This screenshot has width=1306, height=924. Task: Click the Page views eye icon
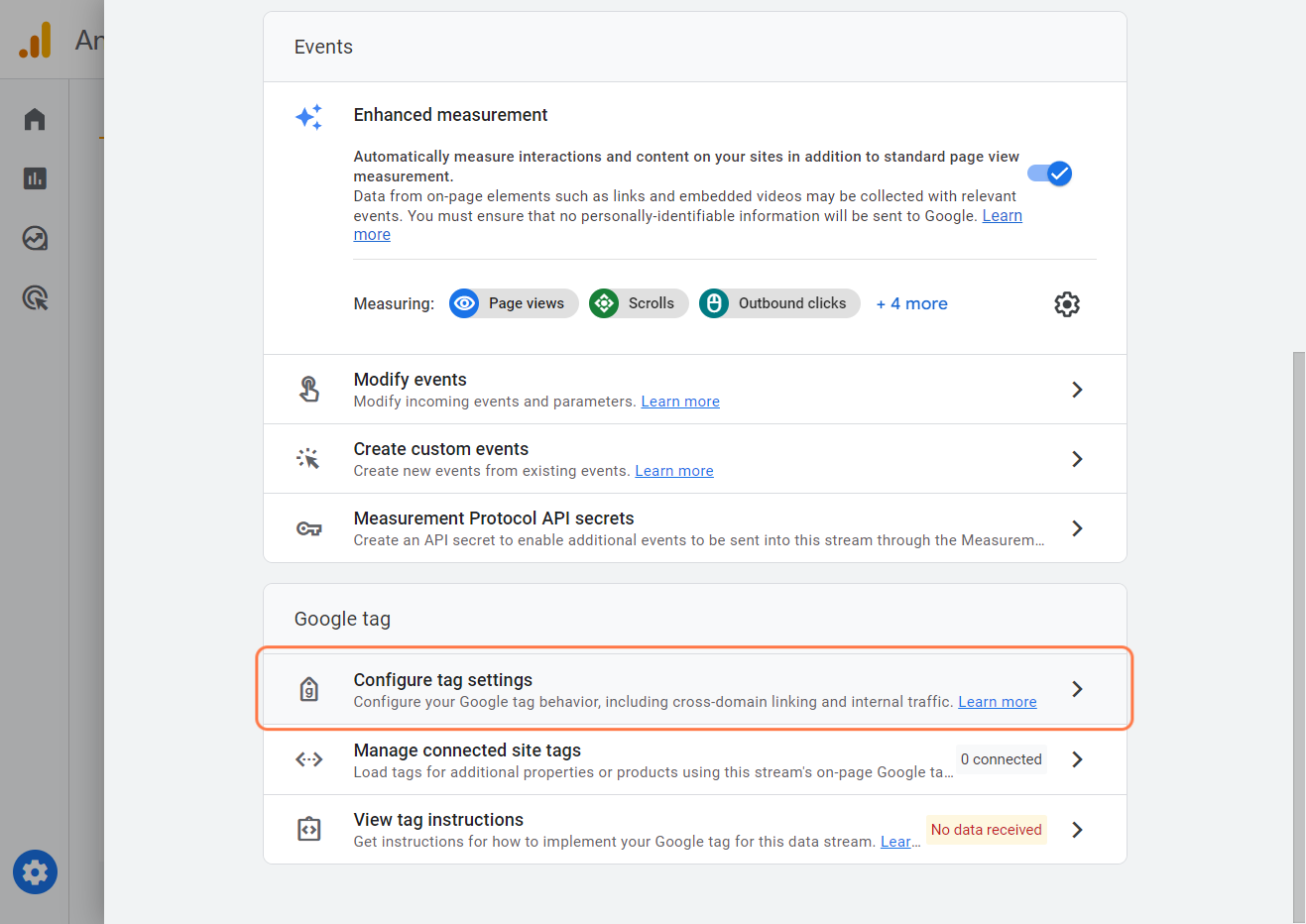[464, 303]
